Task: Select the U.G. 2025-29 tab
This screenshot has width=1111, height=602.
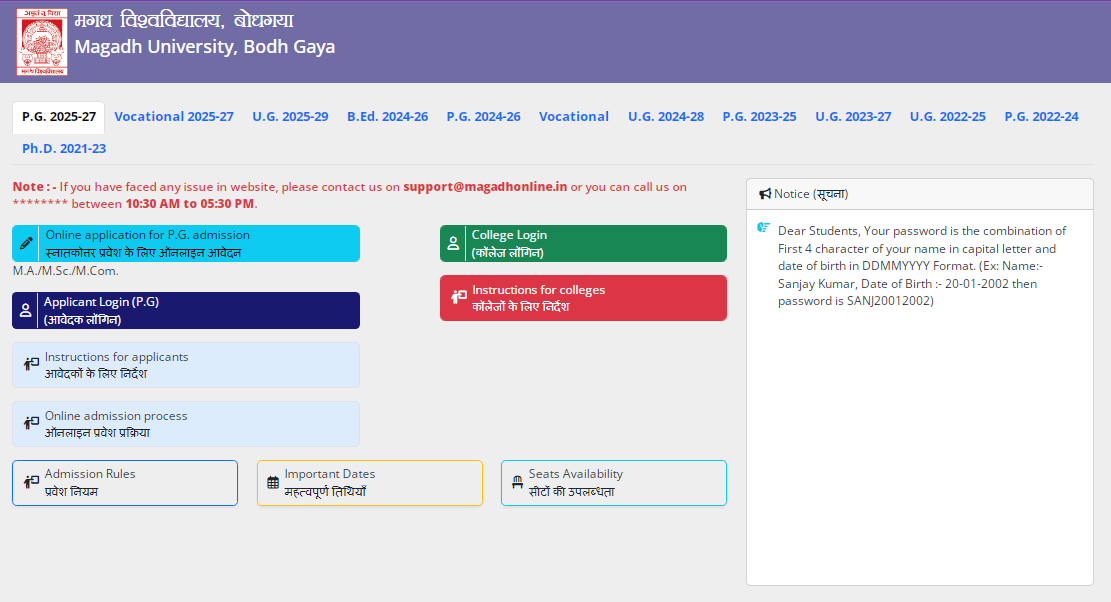Action: point(290,116)
